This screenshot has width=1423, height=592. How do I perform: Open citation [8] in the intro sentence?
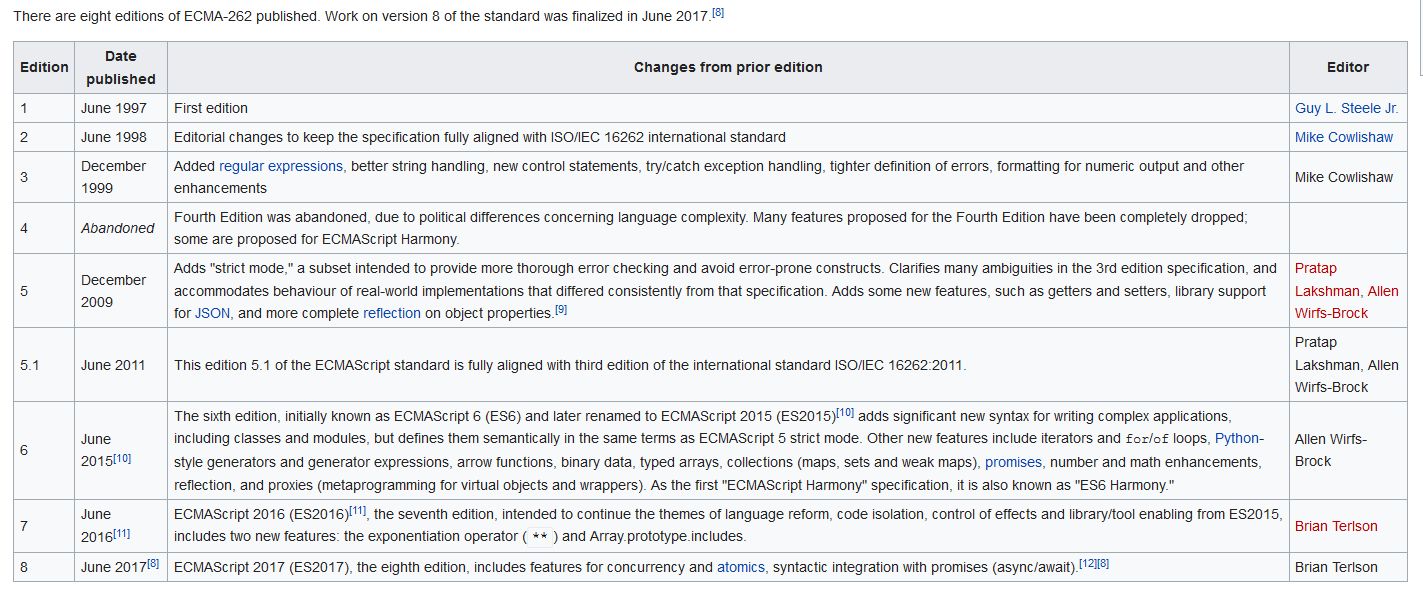(718, 13)
